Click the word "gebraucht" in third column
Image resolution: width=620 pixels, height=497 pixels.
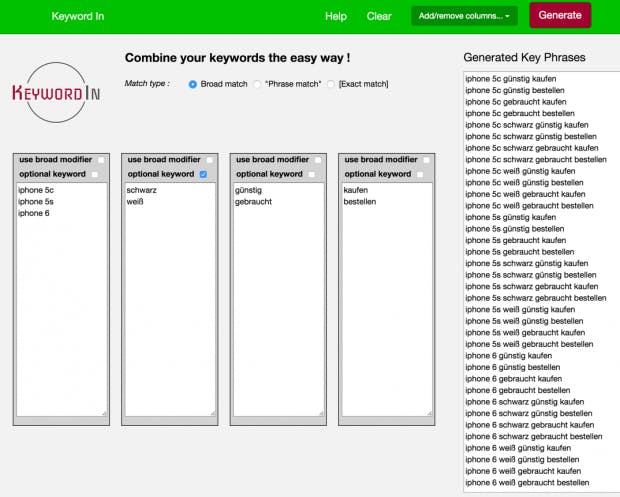[253, 202]
